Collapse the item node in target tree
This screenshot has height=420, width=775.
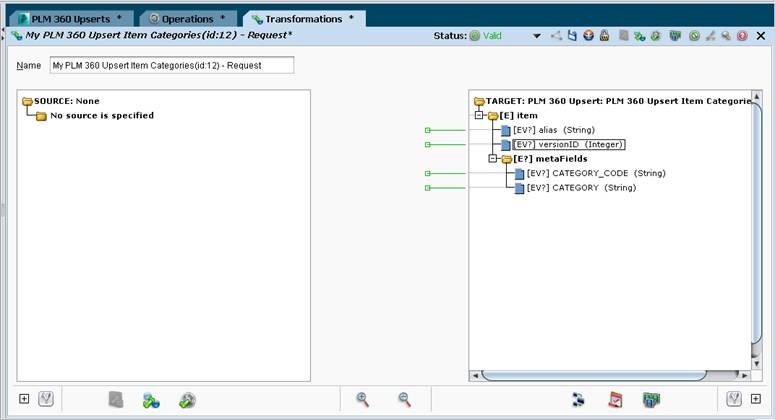479,115
